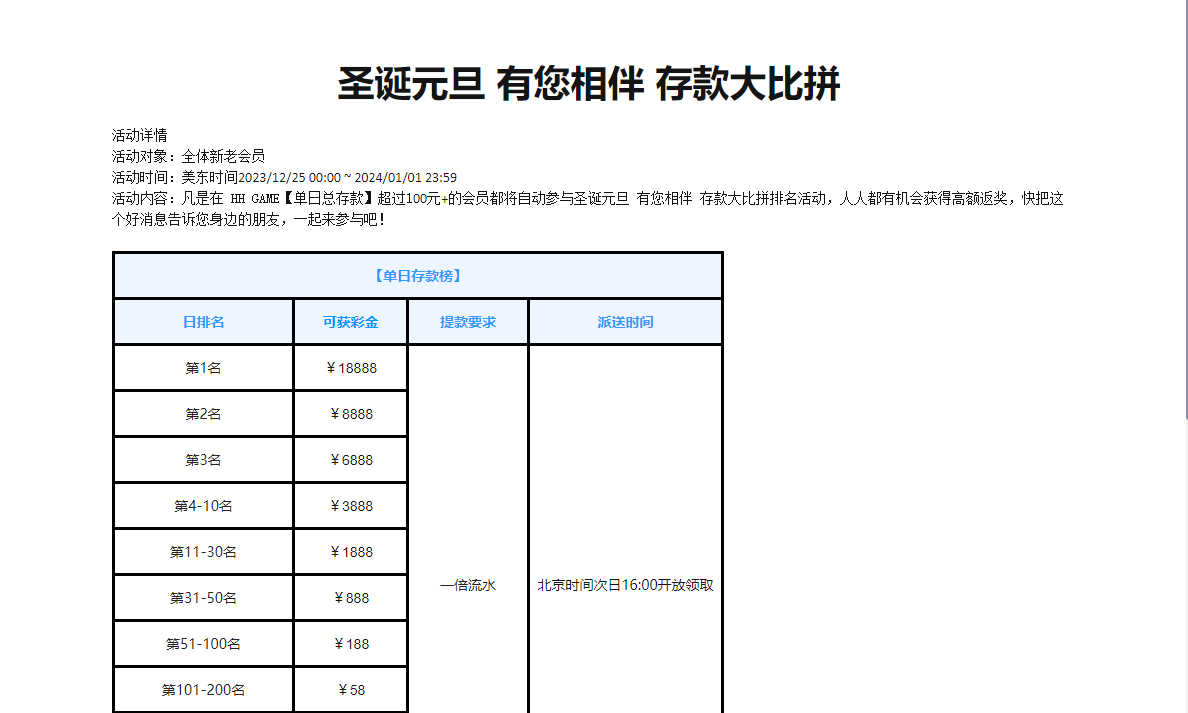Click the 活动详情 heading text

coord(139,136)
